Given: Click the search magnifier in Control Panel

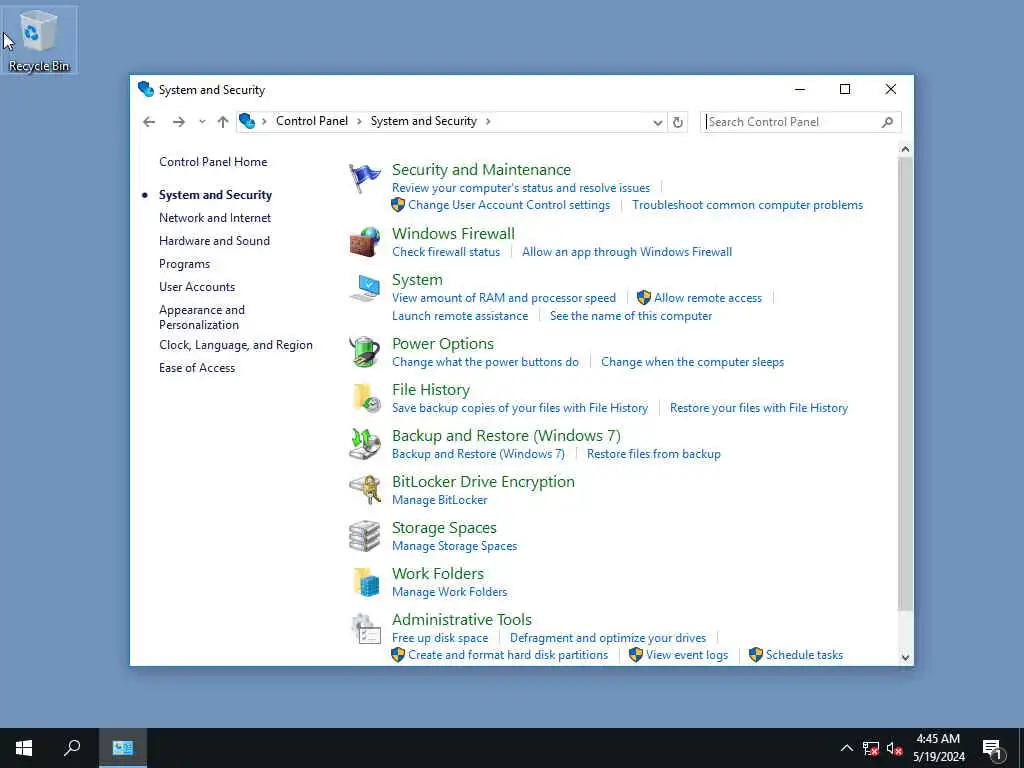Looking at the screenshot, I should (887, 122).
